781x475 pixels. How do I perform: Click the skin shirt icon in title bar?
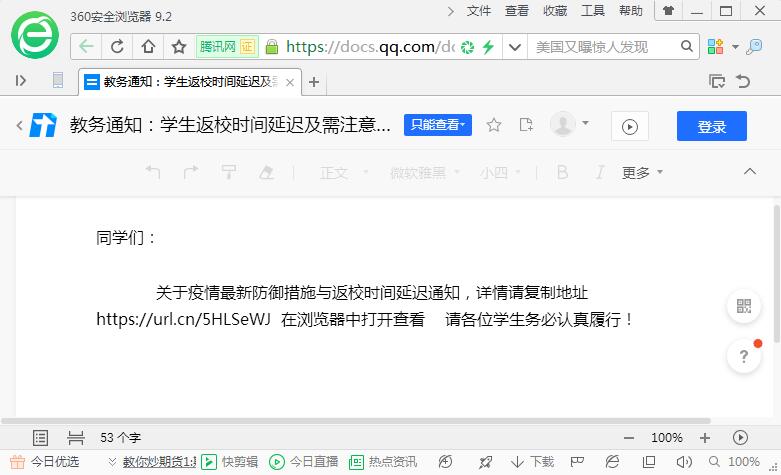(x=668, y=10)
